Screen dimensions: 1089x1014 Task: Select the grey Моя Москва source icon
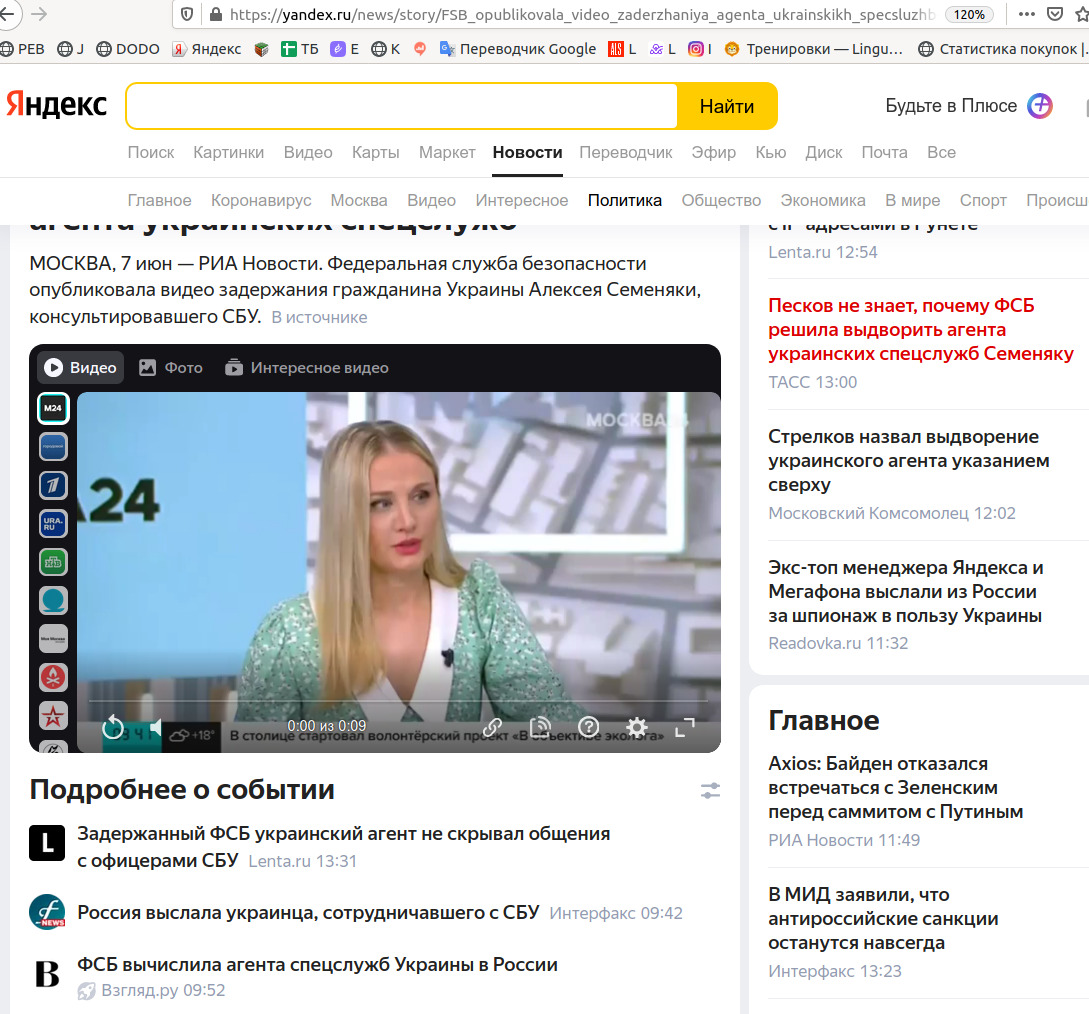pyautogui.click(x=53, y=639)
